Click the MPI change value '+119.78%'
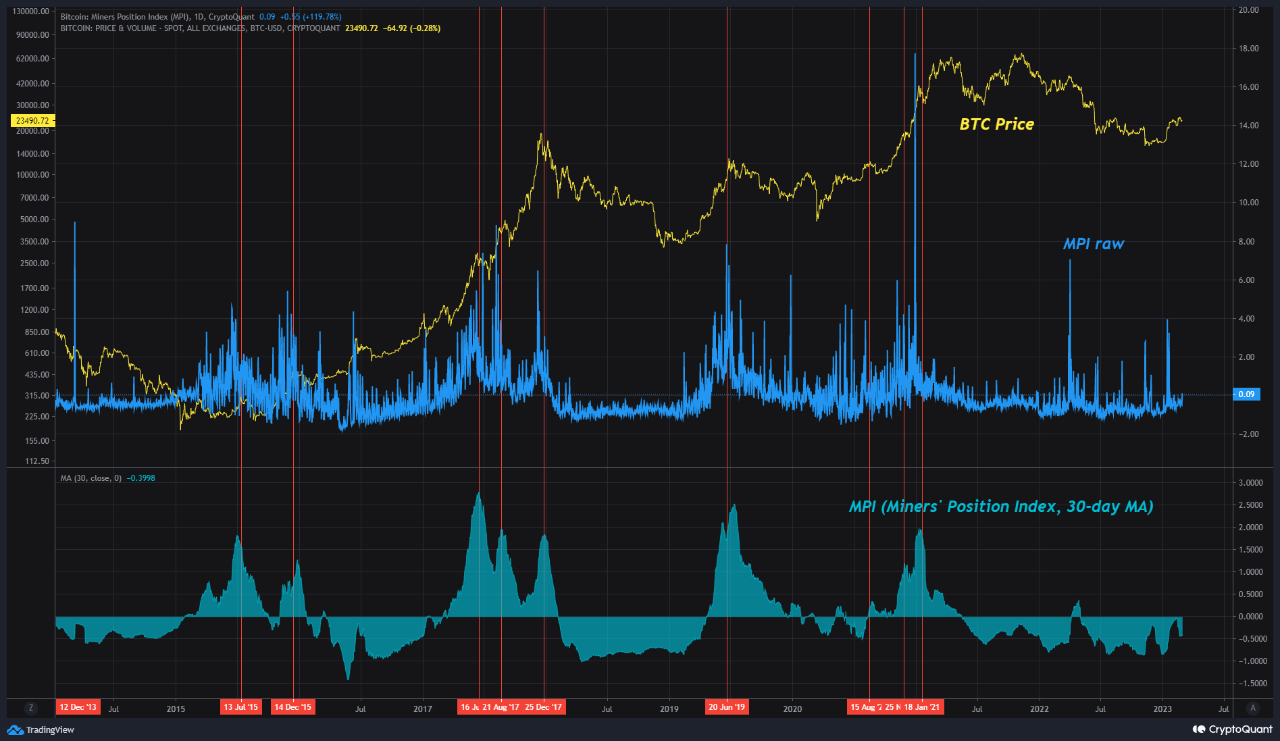The height and width of the screenshot is (741, 1280). [x=322, y=17]
